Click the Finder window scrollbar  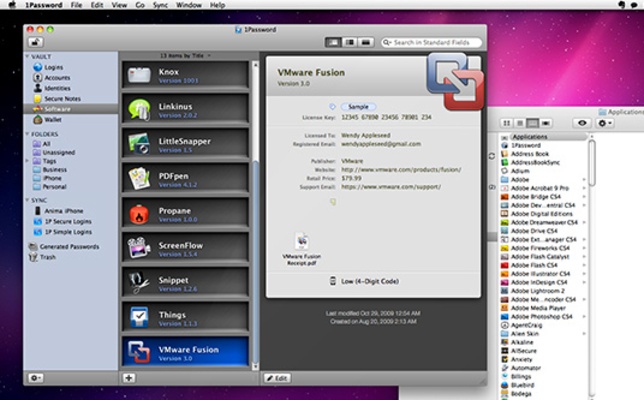click(x=592, y=163)
